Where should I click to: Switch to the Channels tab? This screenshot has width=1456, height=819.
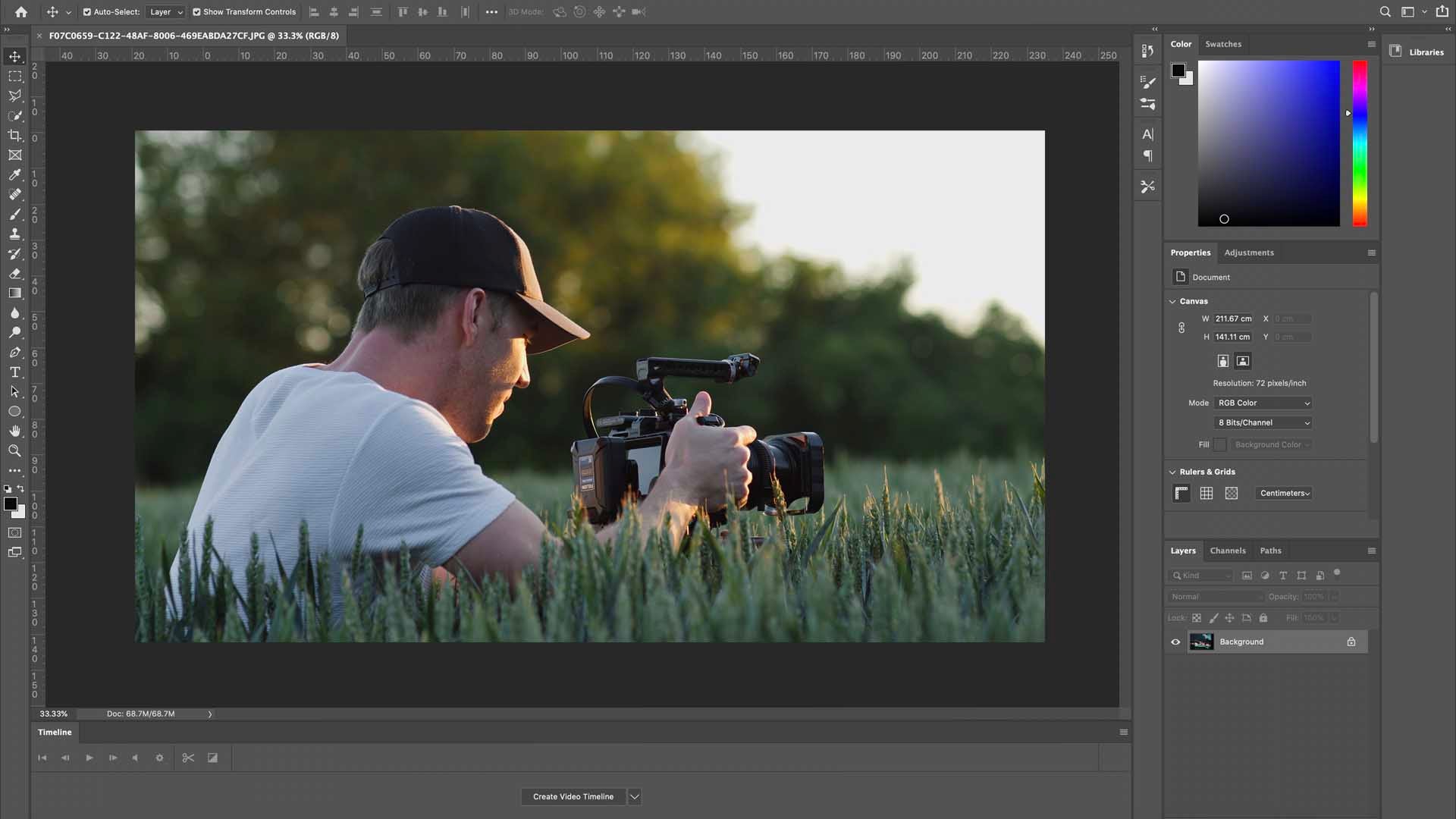(x=1228, y=551)
